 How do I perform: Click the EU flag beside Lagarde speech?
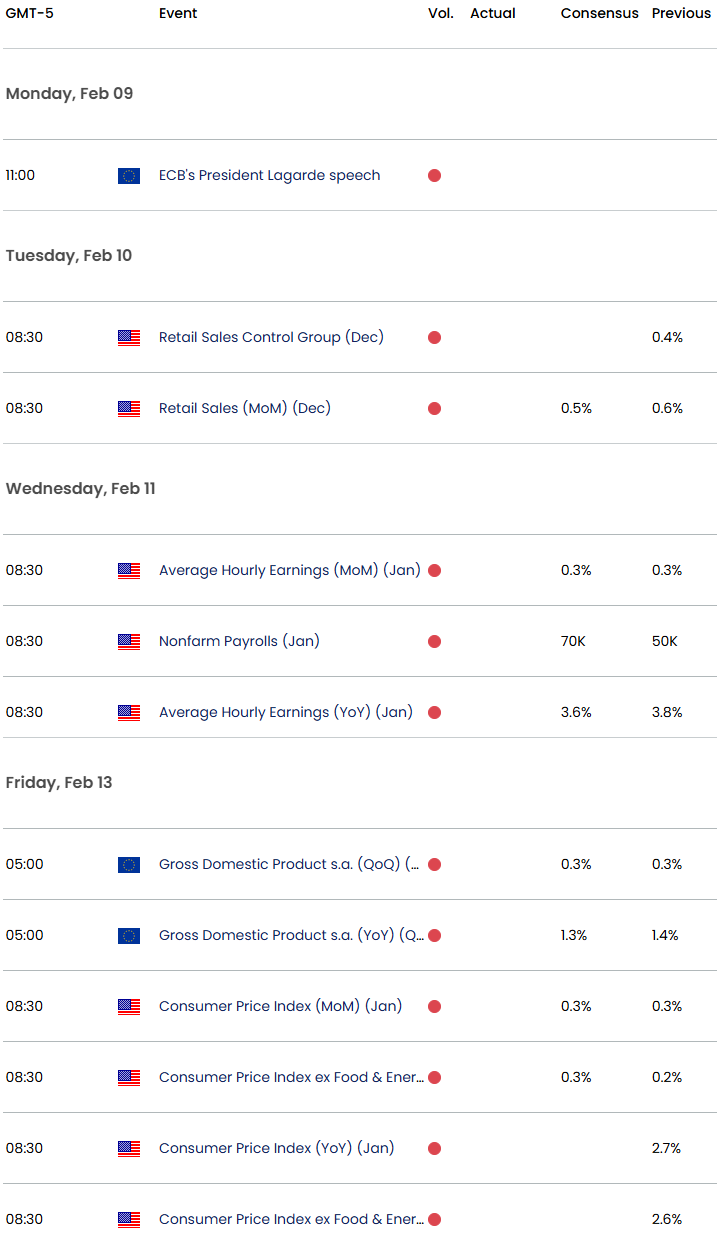pos(129,176)
